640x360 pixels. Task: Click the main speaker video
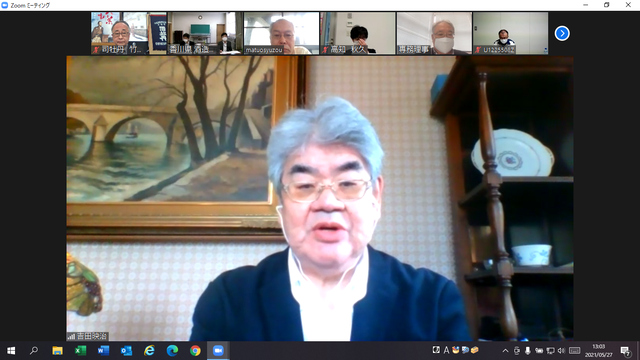(x=320, y=198)
